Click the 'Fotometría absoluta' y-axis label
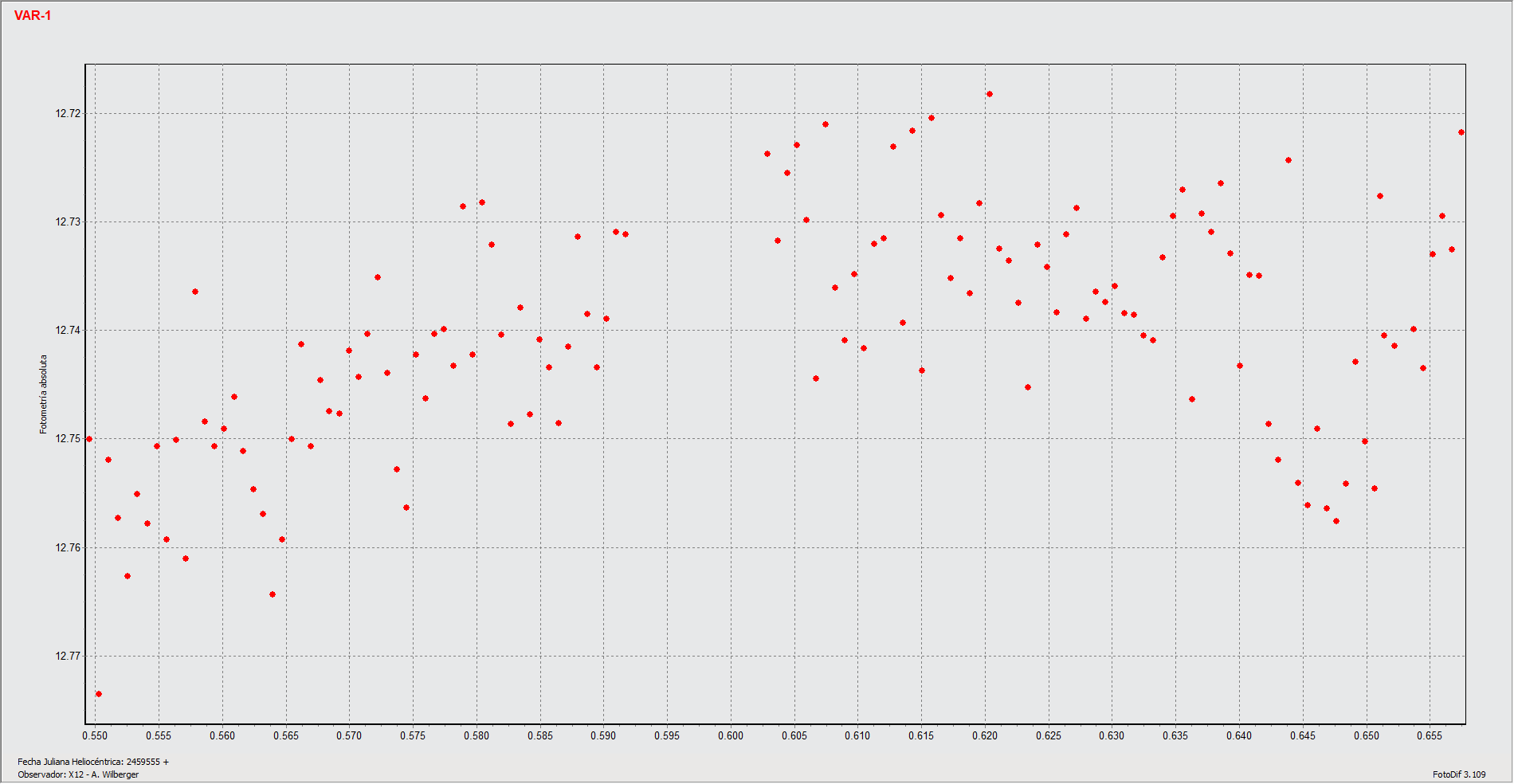This screenshot has height=784, width=1514. tap(44, 394)
